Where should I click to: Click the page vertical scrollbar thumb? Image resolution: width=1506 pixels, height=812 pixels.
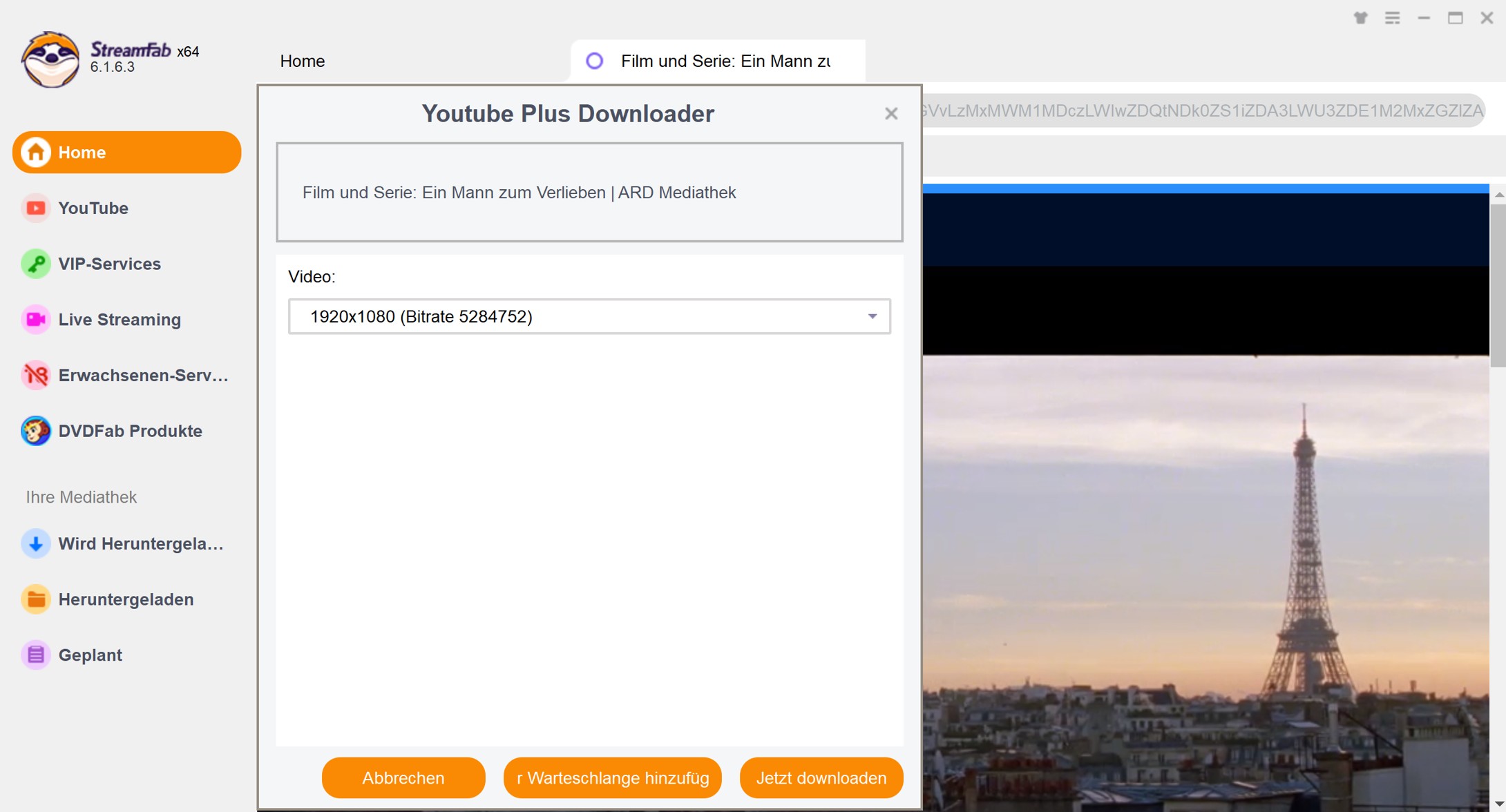click(x=1498, y=285)
